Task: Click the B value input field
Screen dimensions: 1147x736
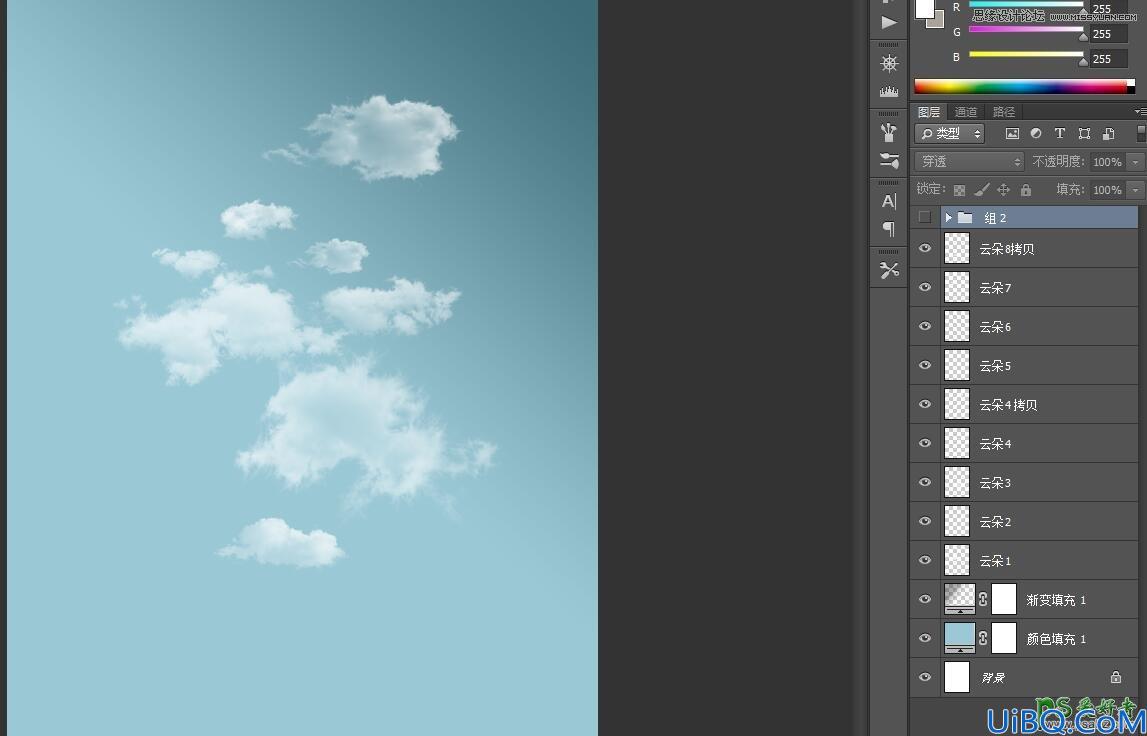Action: point(1108,59)
